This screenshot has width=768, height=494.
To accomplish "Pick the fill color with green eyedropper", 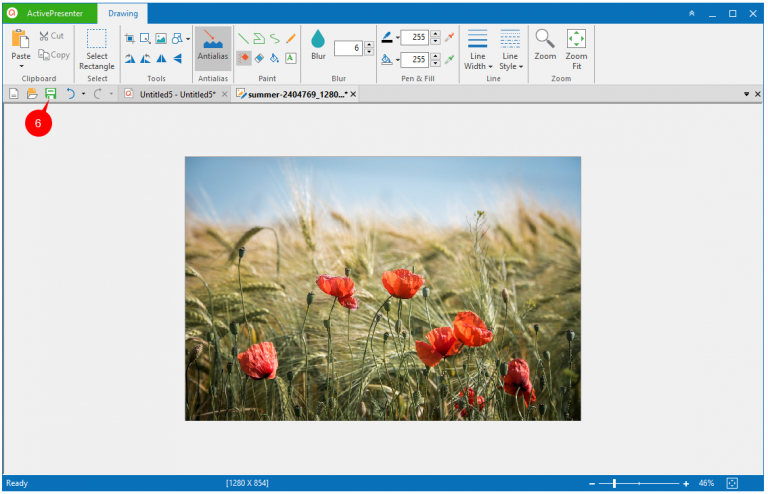I will (449, 59).
